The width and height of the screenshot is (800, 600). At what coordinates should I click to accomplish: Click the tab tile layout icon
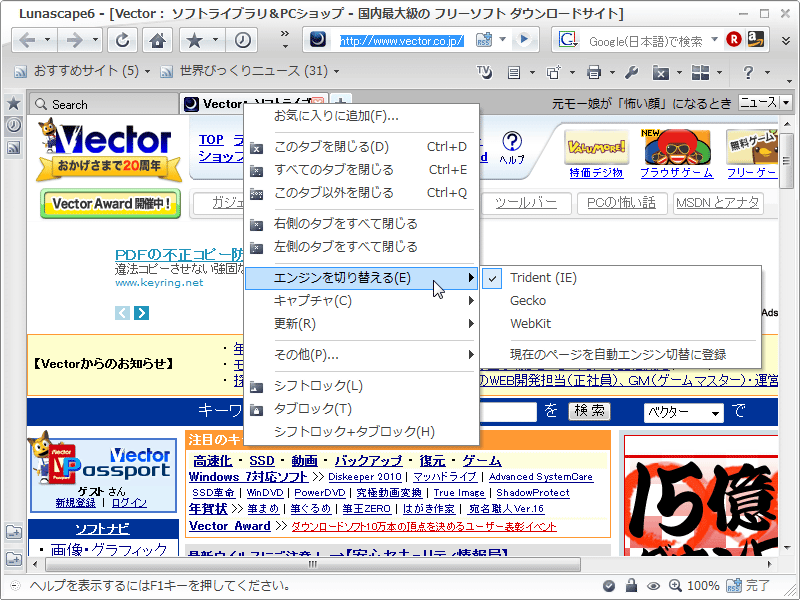coord(701,72)
